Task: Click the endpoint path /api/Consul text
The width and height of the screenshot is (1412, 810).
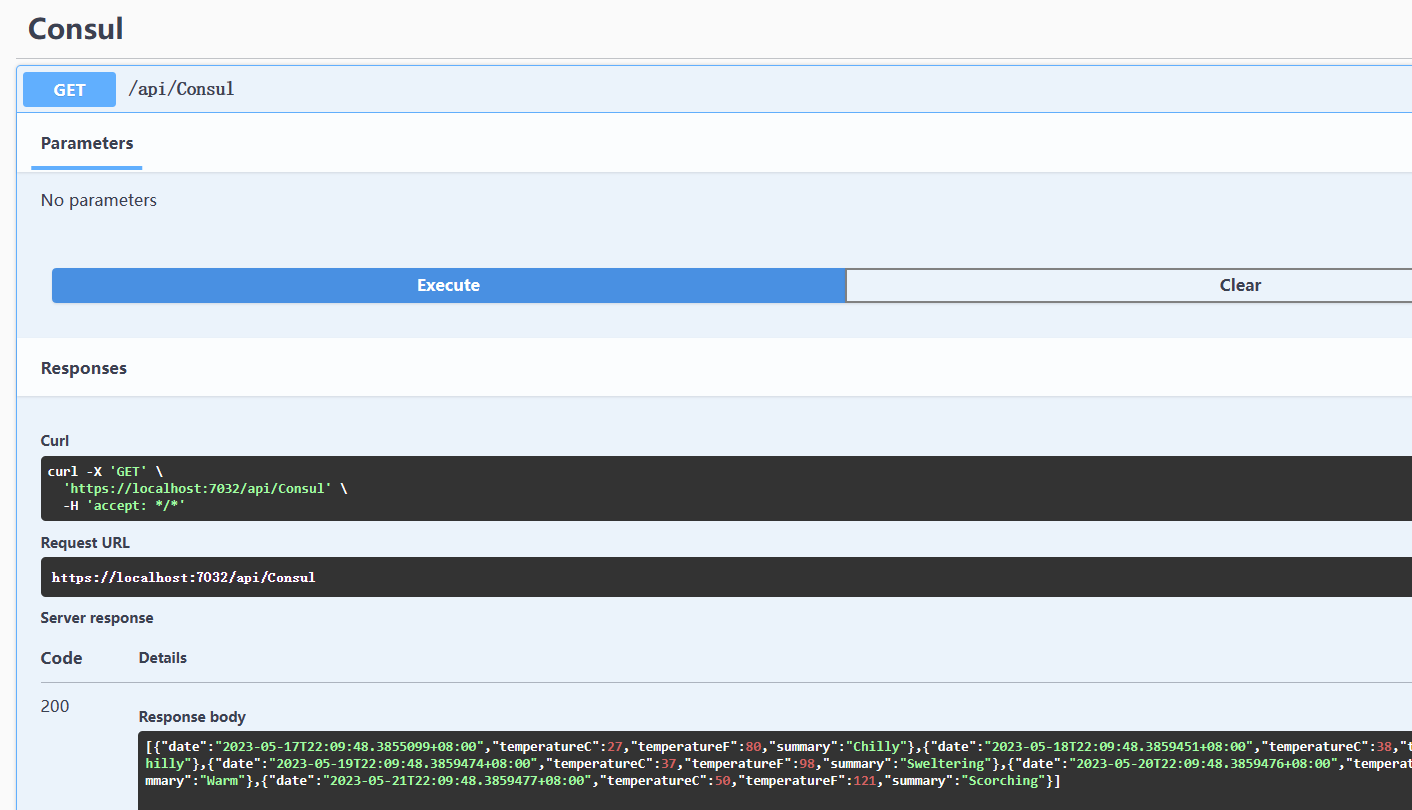Action: [181, 89]
